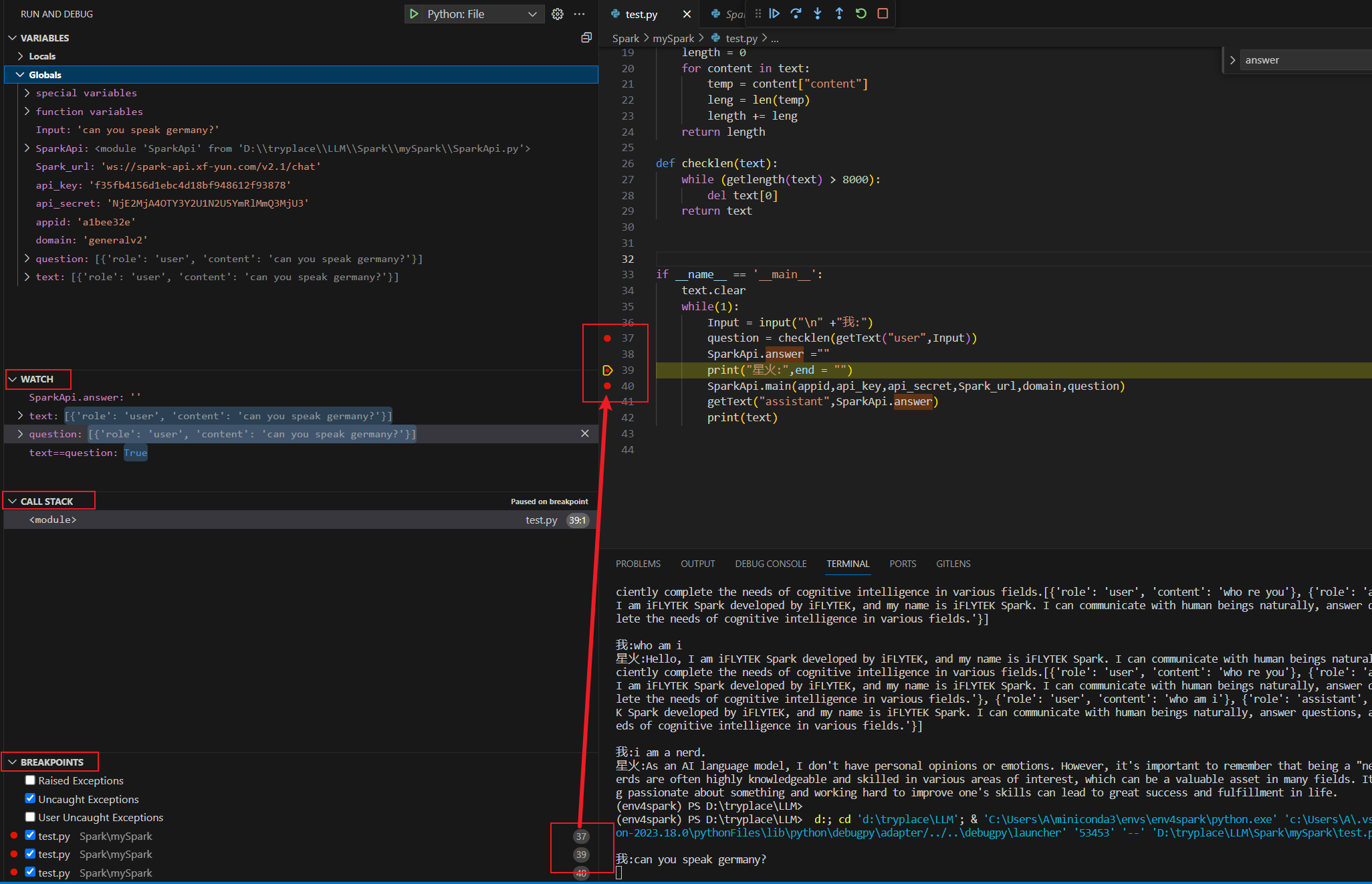Viewport: 1372px width, 884px height.
Task: Click the api_secret variable row
Action: coord(300,203)
